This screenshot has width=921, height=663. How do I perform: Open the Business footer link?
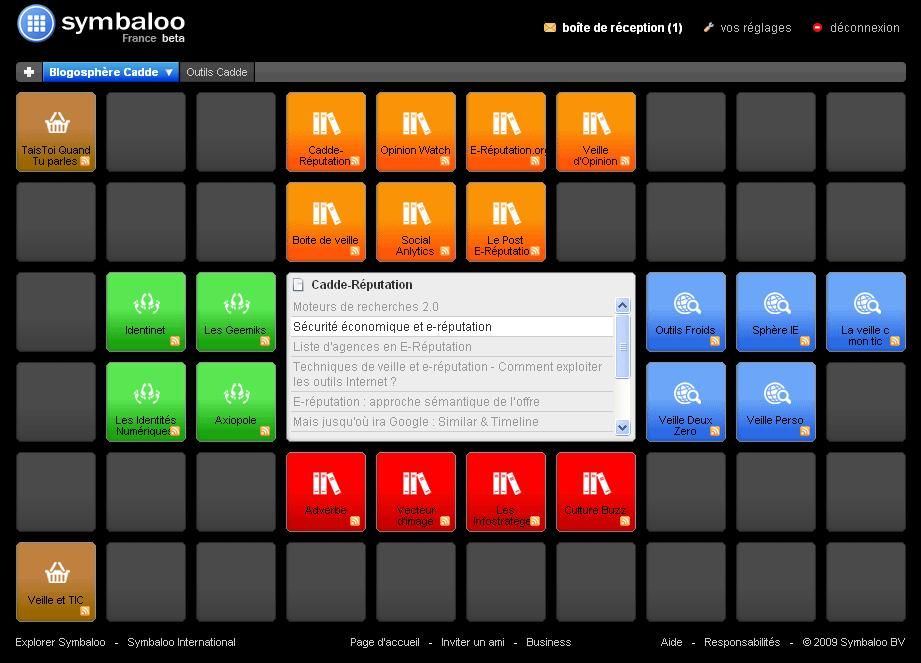point(549,642)
